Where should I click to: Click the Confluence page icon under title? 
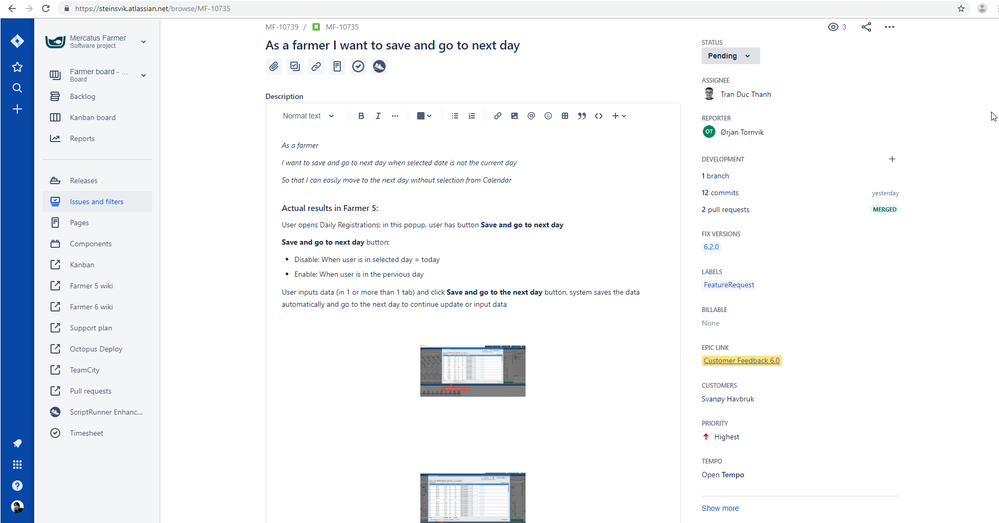(x=337, y=66)
